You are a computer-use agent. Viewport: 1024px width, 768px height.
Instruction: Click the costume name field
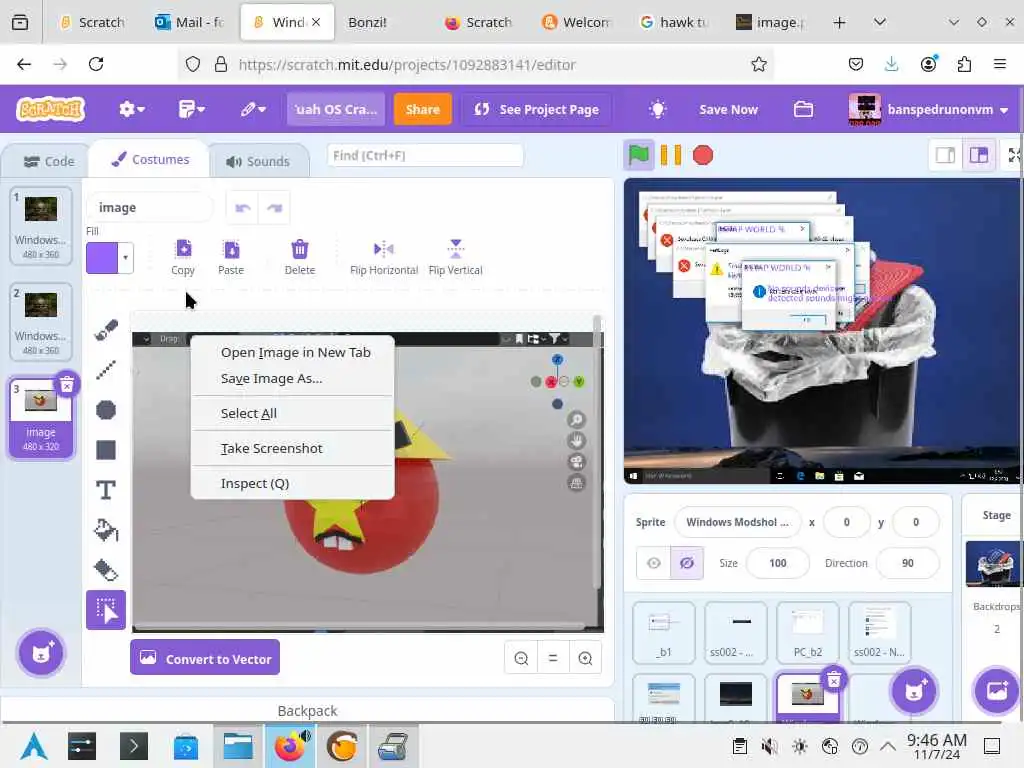pos(150,208)
